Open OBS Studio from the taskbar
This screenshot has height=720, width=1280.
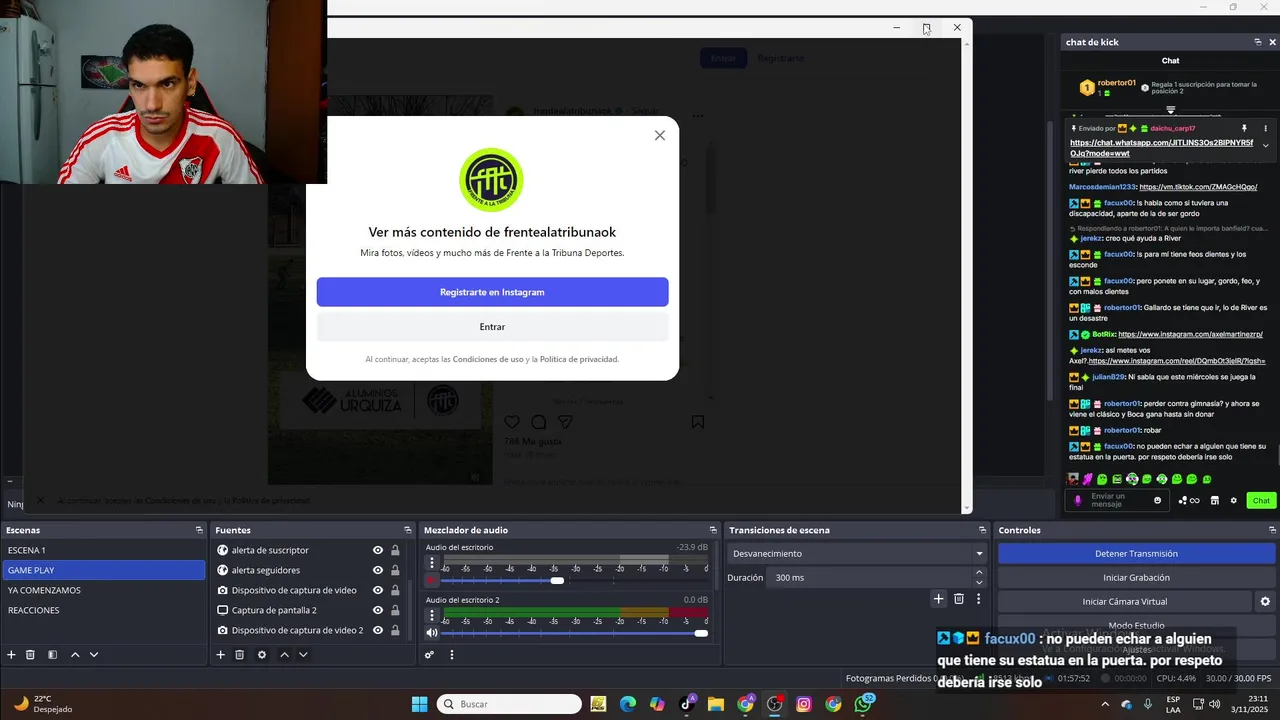pos(774,704)
